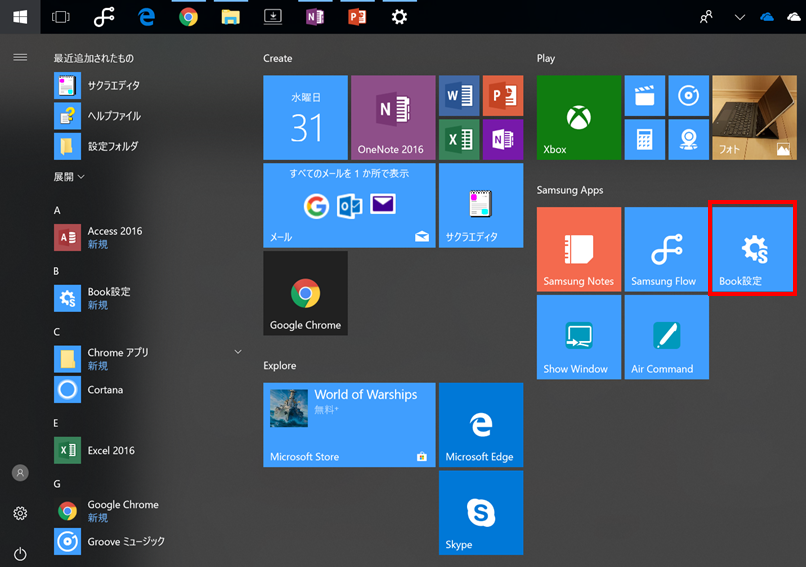Open the Book設定 tile
Screen dimensions: 806x567
point(753,249)
